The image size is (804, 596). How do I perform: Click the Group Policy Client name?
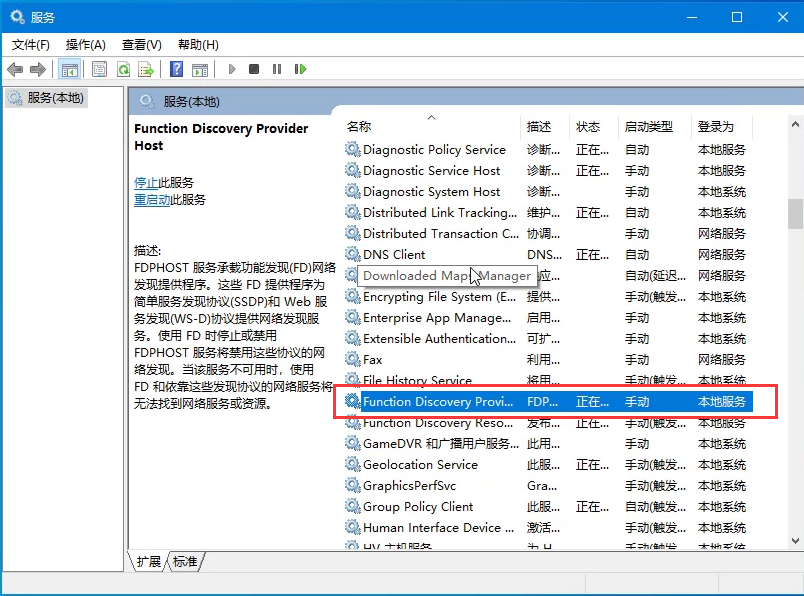pos(418,506)
